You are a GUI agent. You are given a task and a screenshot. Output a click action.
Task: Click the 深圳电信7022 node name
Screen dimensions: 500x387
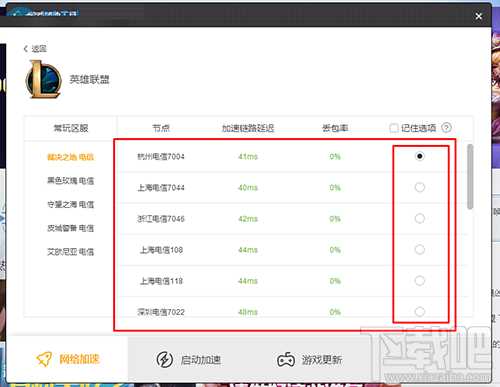pos(161,312)
